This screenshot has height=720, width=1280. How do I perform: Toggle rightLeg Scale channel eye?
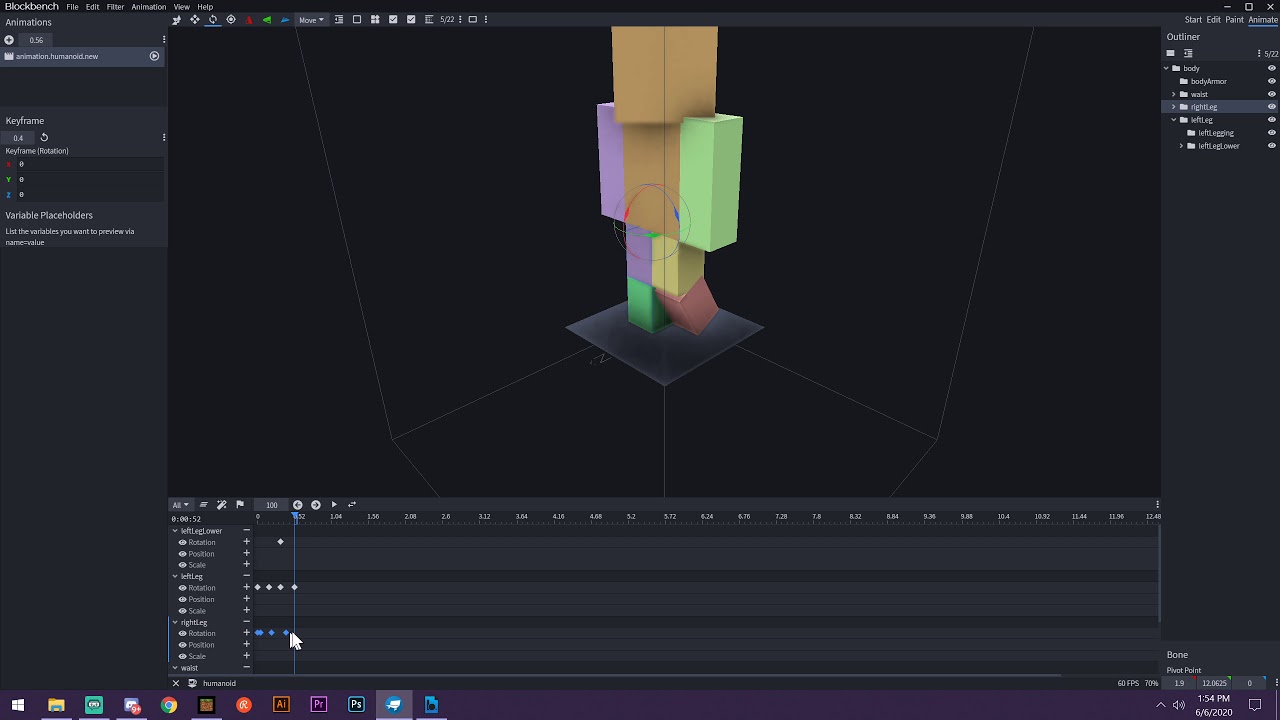point(183,657)
